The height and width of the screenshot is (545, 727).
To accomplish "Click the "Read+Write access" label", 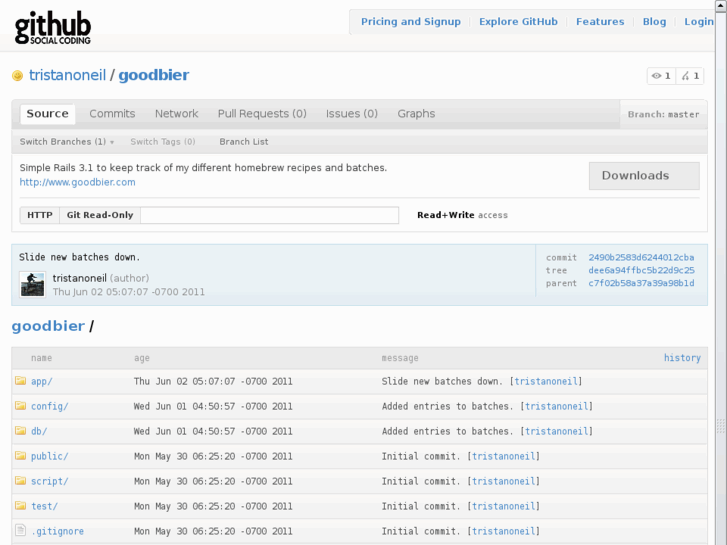I will (x=462, y=215).
